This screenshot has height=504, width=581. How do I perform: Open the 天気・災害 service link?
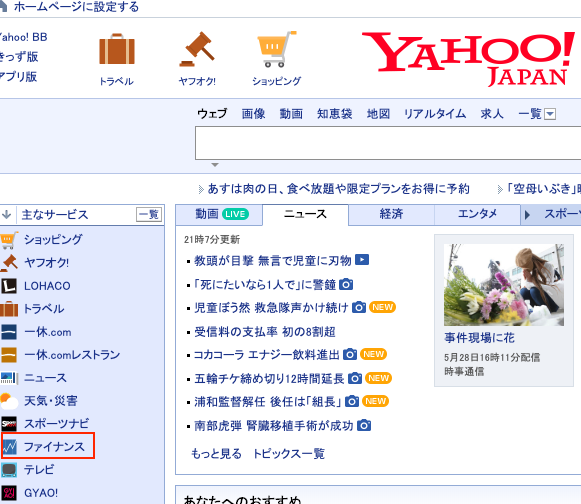51,401
